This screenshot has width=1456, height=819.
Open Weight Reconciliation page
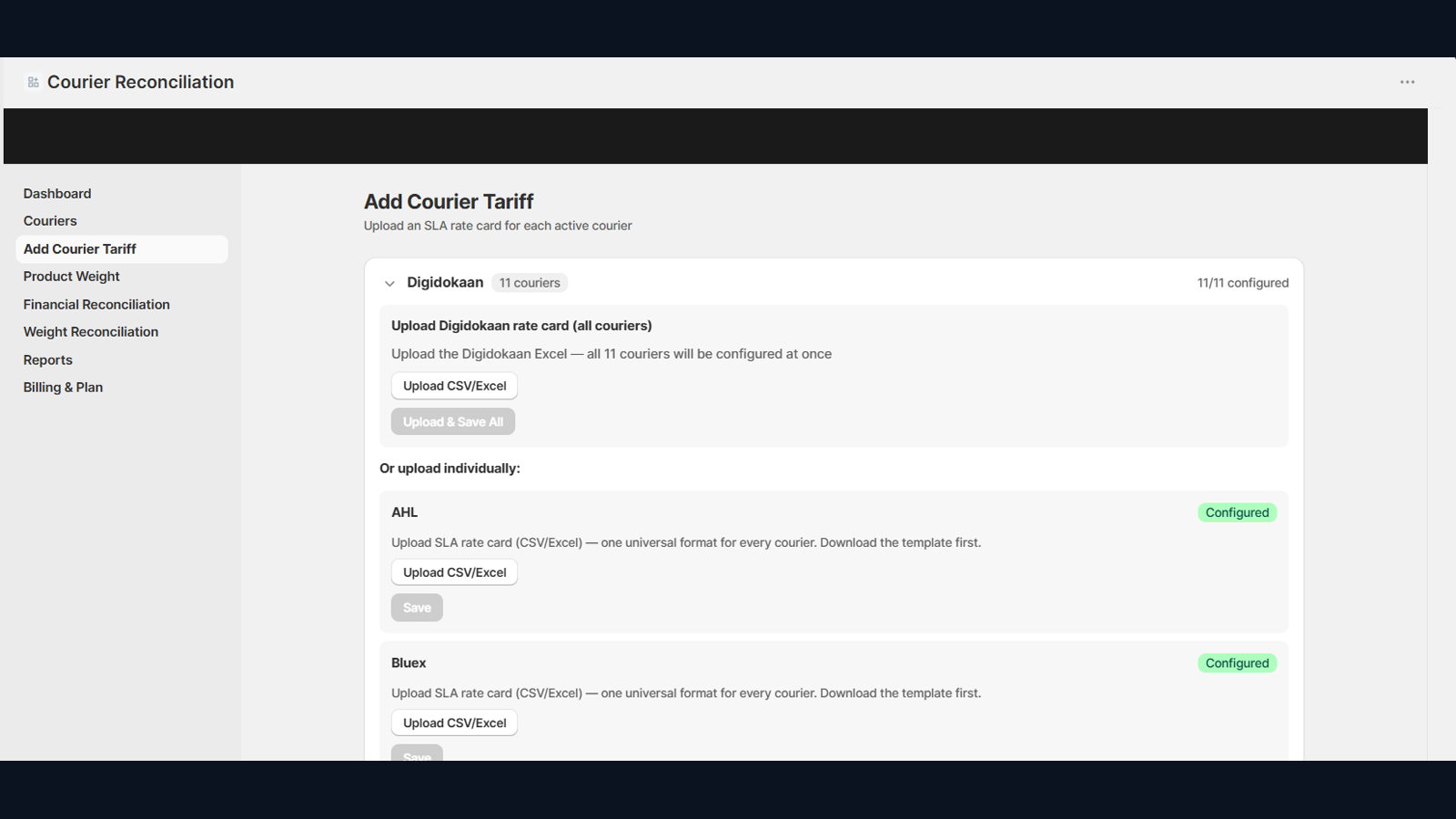pos(91,332)
